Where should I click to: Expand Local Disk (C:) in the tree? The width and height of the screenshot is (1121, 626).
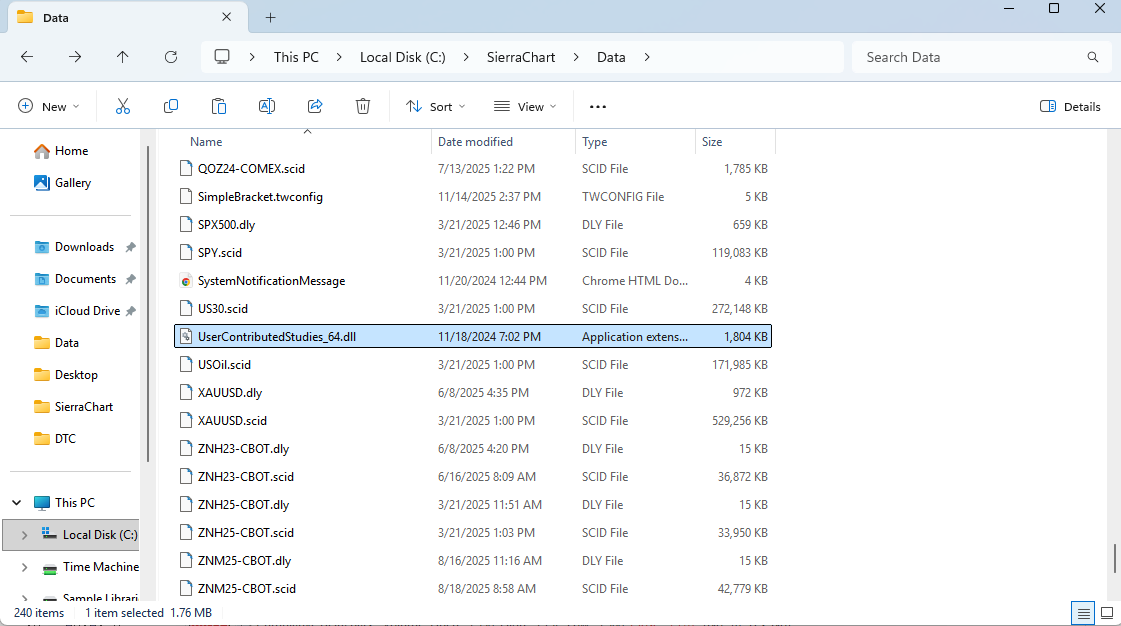click(24, 535)
